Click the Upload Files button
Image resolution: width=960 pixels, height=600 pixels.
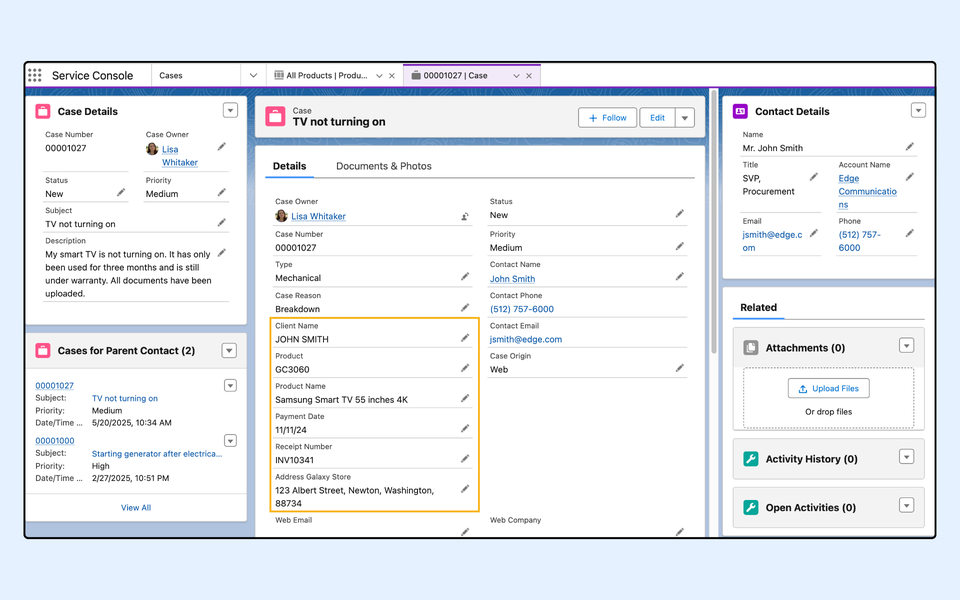click(x=828, y=388)
